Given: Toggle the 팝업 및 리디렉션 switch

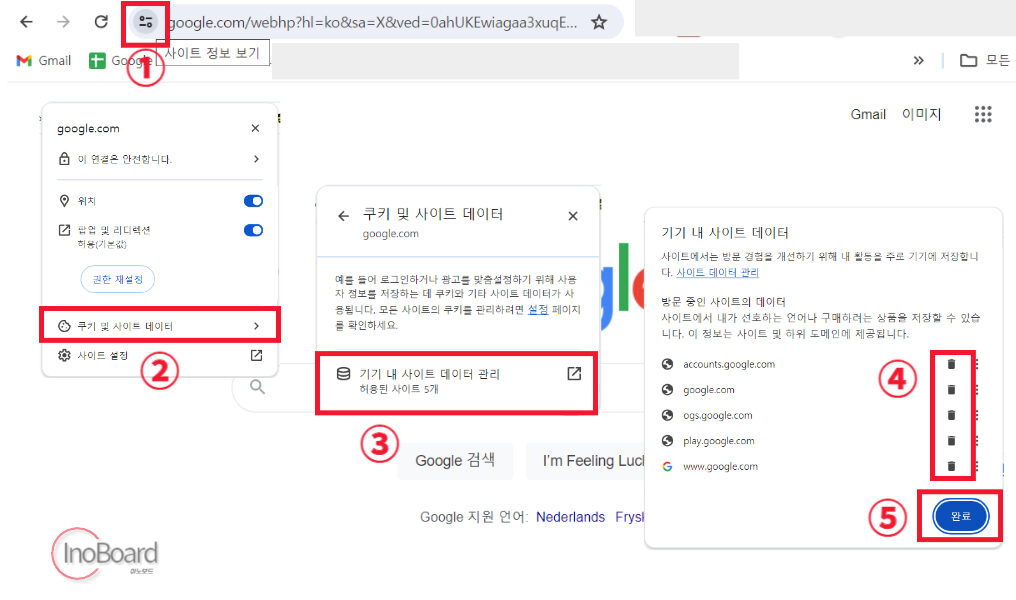Looking at the screenshot, I should [x=253, y=230].
